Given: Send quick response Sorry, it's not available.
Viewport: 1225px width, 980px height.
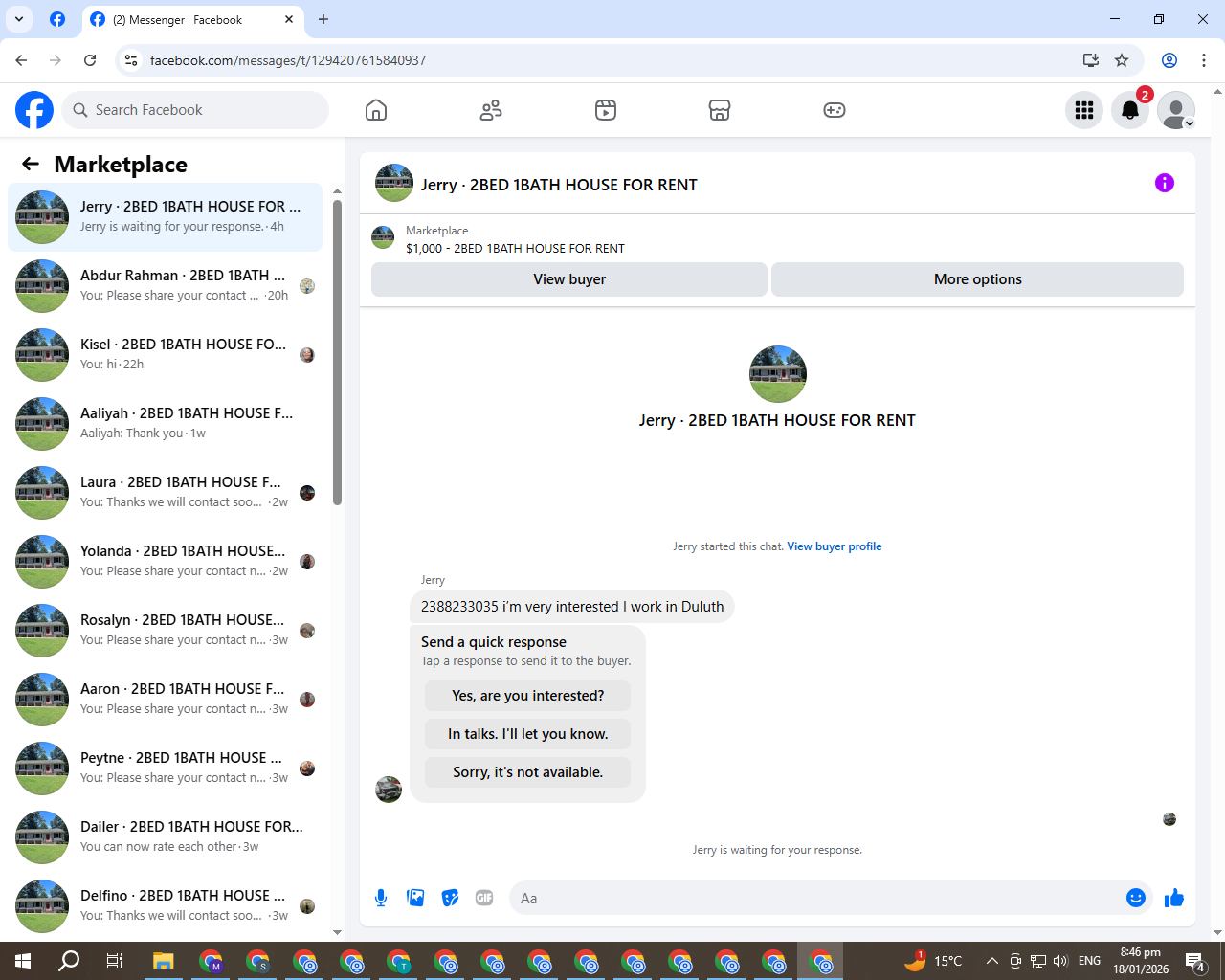Looking at the screenshot, I should (528, 772).
